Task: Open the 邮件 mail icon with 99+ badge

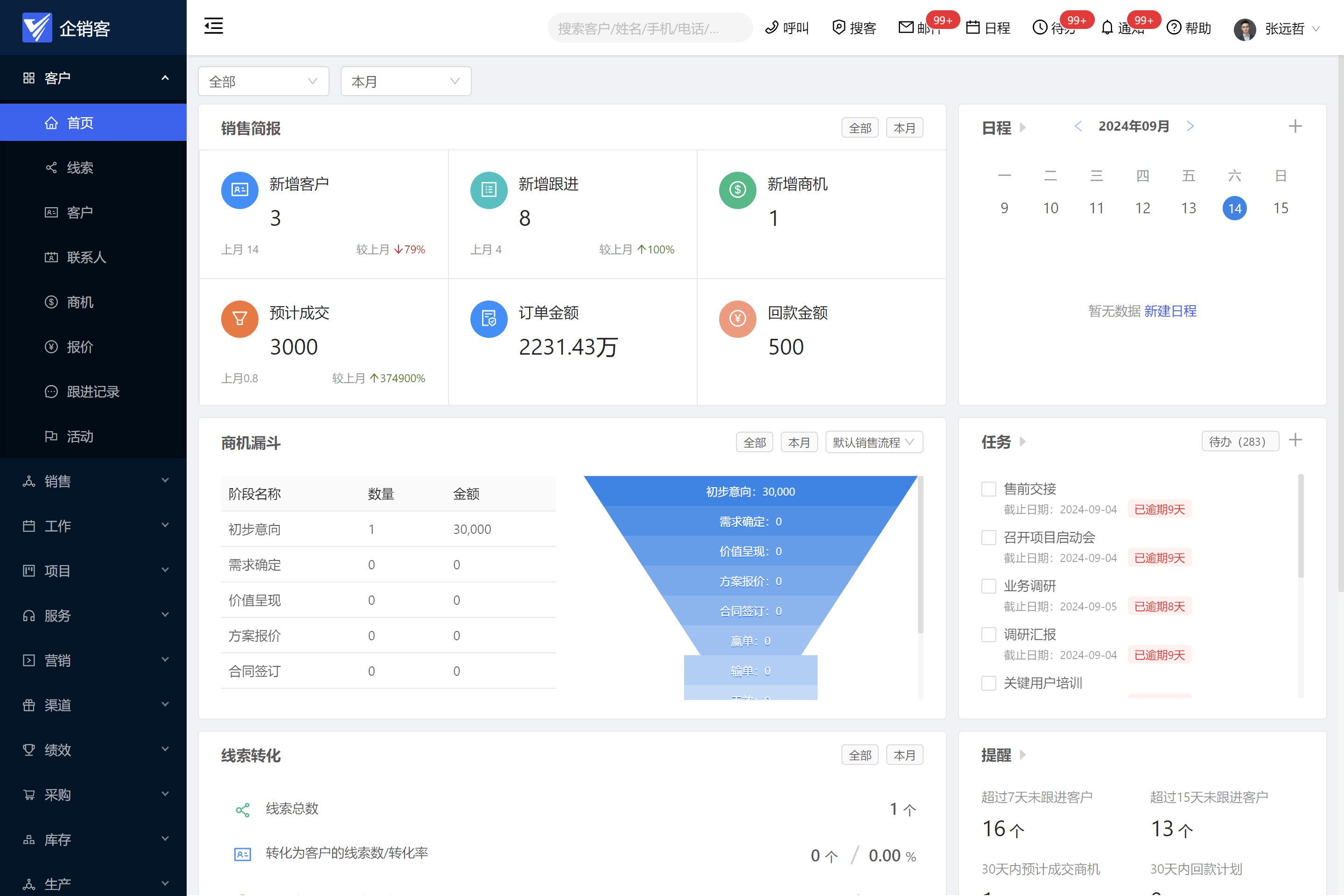Action: [x=906, y=28]
